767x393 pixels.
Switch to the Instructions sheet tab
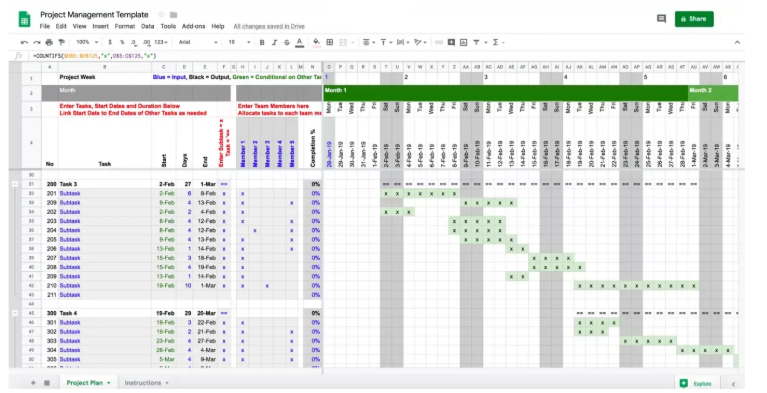[146, 383]
